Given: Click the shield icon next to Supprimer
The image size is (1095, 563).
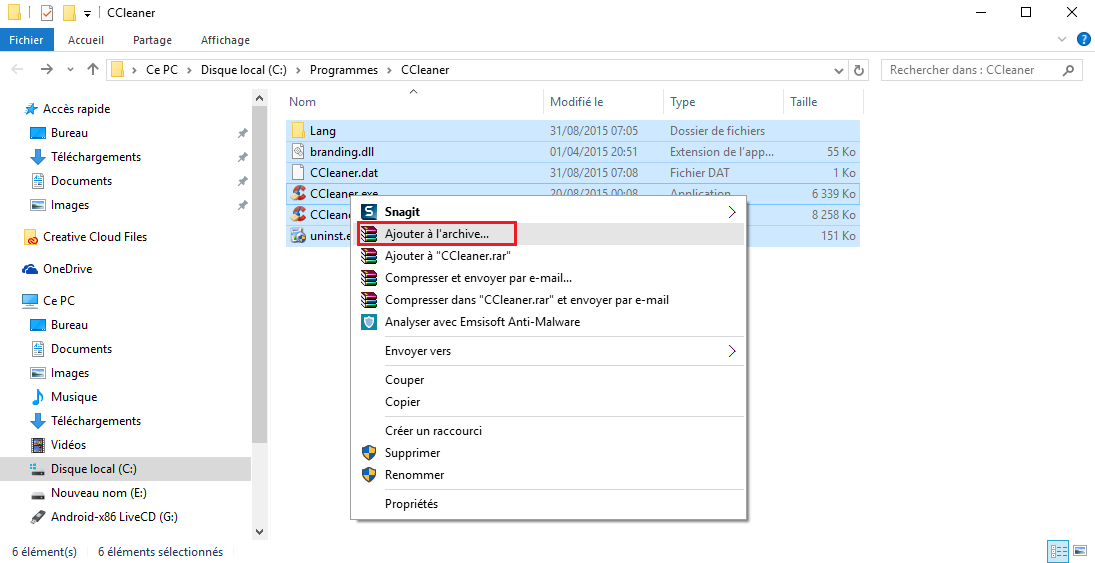Looking at the screenshot, I should [369, 453].
